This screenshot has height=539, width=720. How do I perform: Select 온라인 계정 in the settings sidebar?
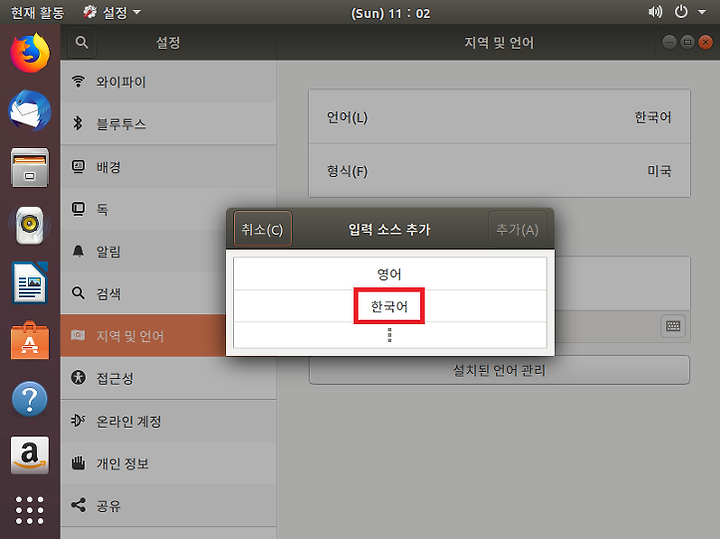tap(169, 421)
